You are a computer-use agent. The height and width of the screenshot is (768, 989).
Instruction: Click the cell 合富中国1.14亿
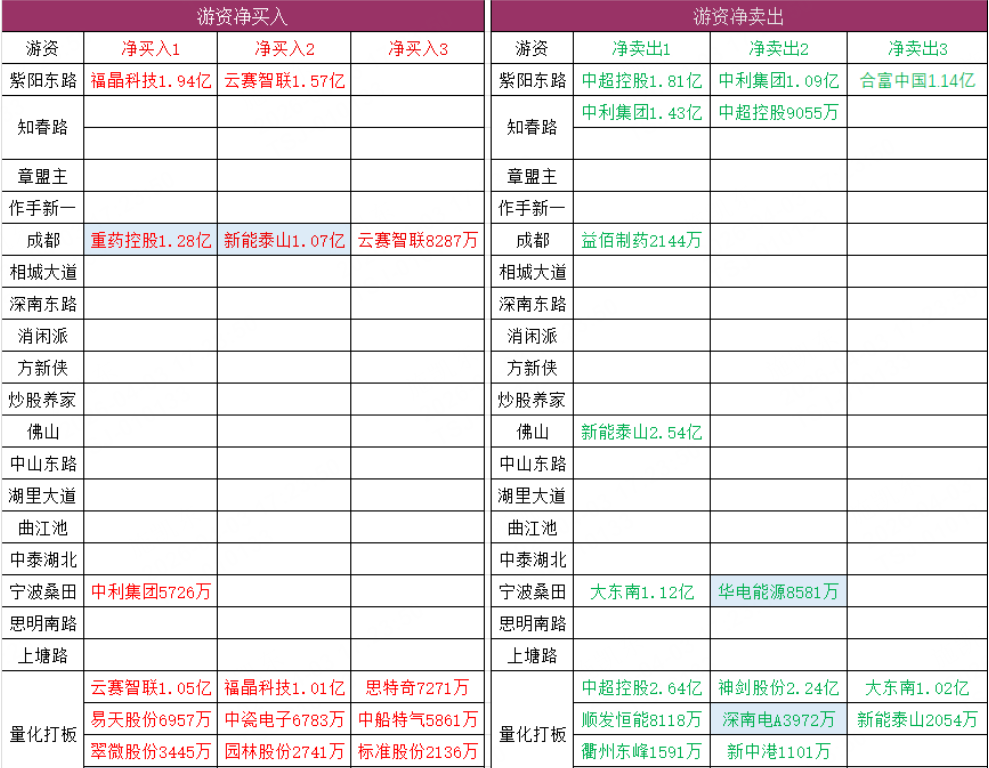(x=917, y=80)
